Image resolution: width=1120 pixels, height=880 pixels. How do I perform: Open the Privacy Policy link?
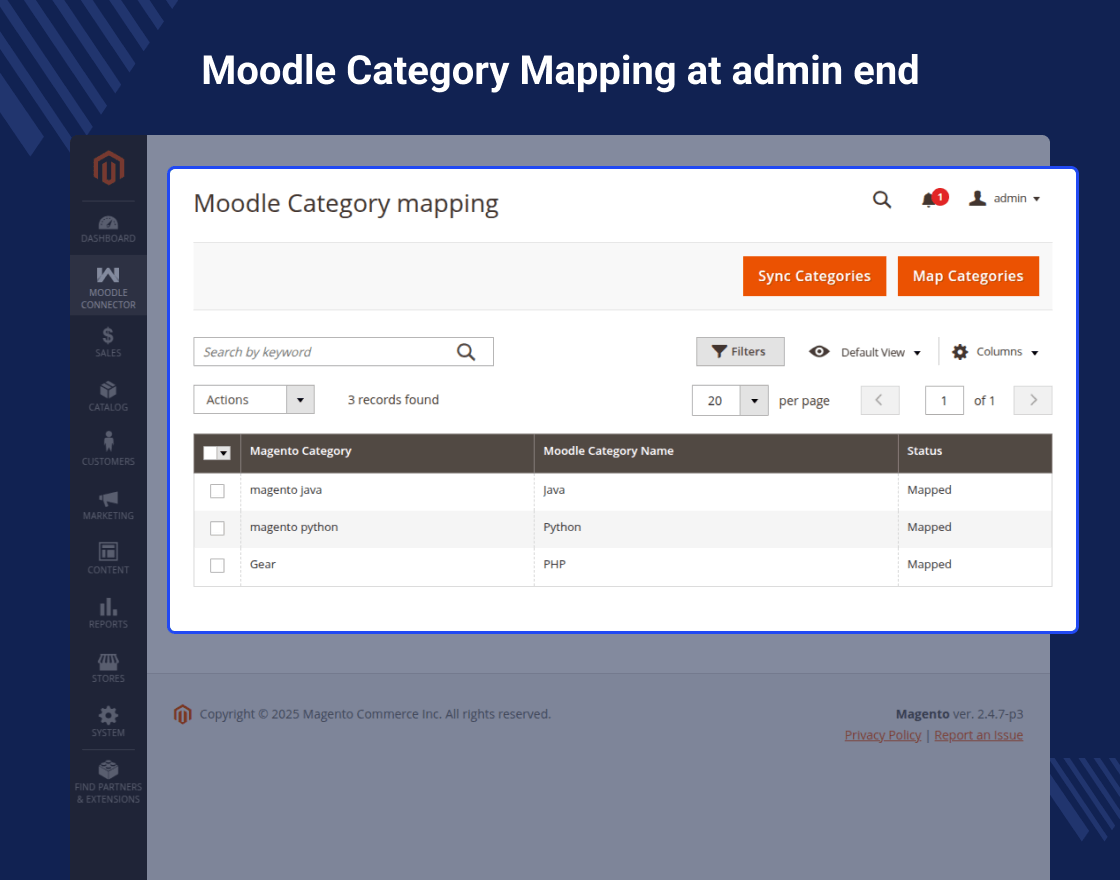click(882, 735)
